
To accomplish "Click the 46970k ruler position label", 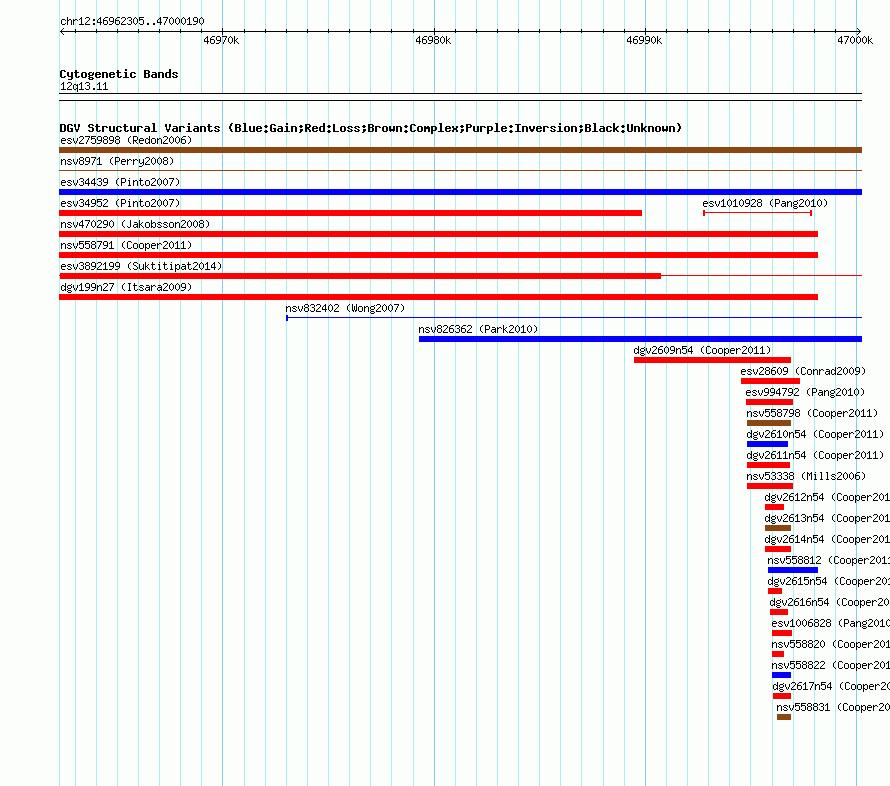I will tap(221, 40).
